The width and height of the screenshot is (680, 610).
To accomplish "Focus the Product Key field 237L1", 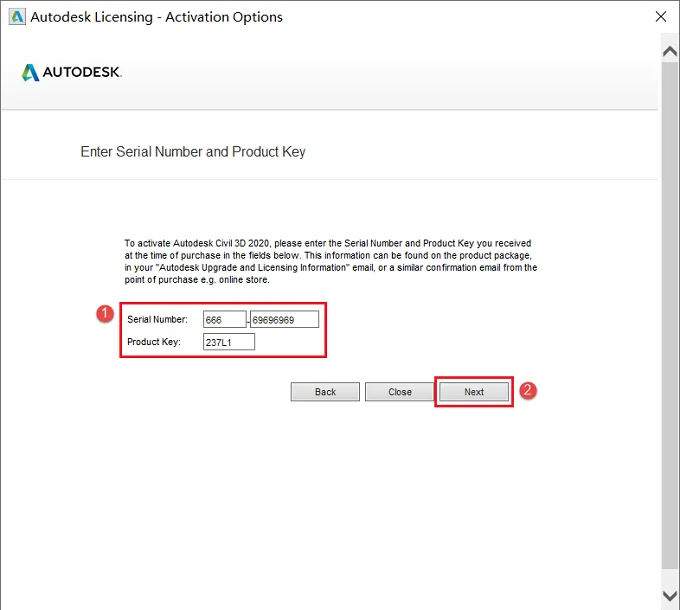I will [x=229, y=342].
